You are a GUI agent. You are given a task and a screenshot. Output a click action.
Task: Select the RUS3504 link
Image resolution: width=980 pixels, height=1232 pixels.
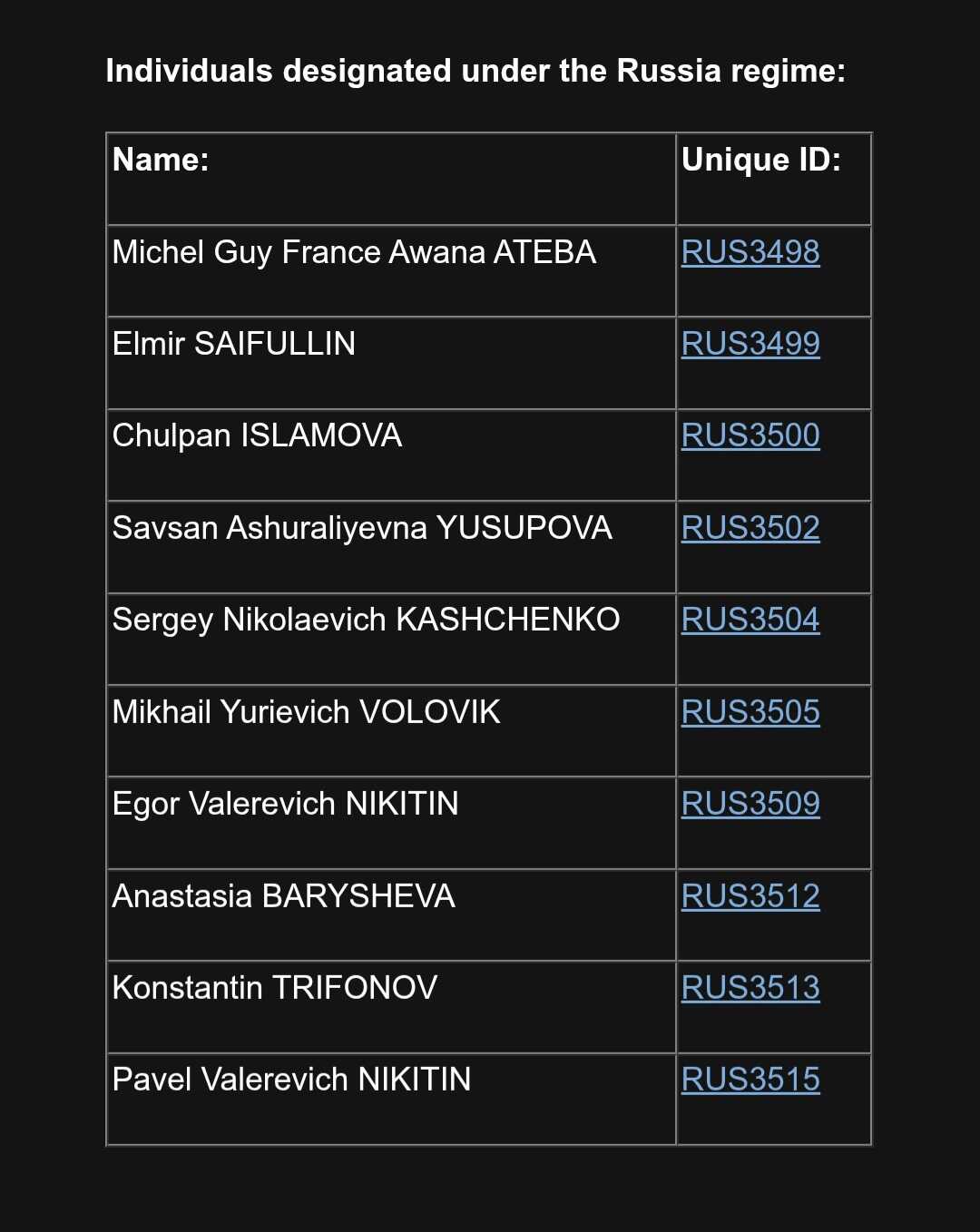(x=750, y=620)
